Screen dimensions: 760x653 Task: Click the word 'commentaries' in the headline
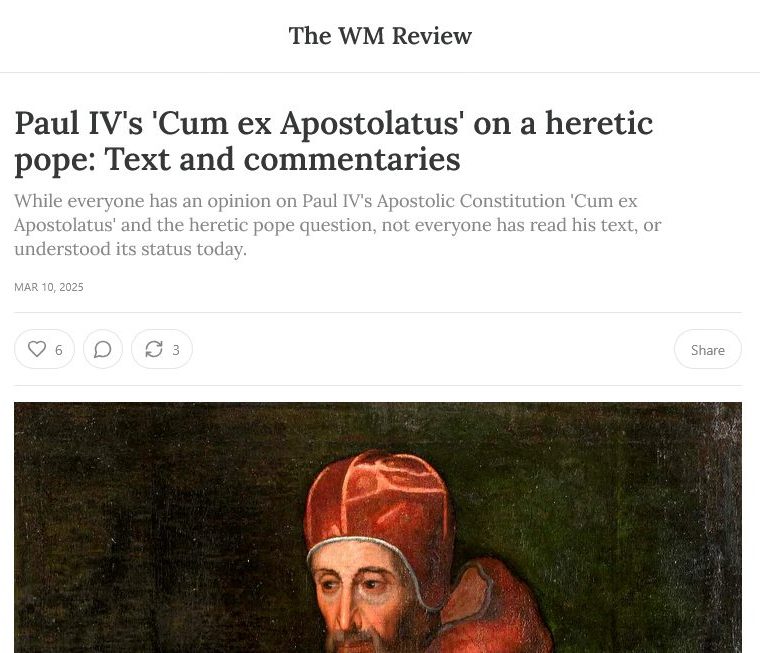[x=351, y=159]
